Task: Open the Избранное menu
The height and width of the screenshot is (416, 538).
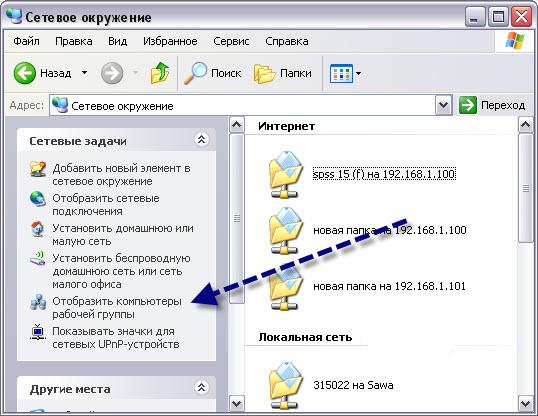Action: (x=170, y=41)
